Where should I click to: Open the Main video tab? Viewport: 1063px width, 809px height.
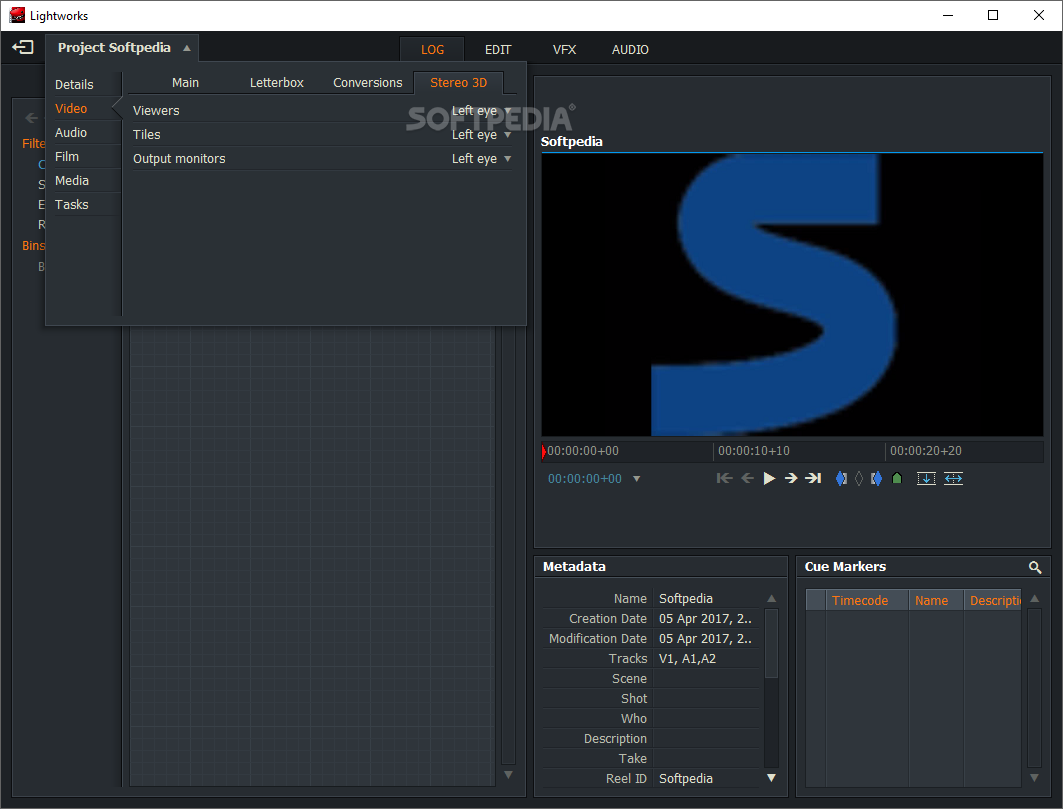[185, 83]
